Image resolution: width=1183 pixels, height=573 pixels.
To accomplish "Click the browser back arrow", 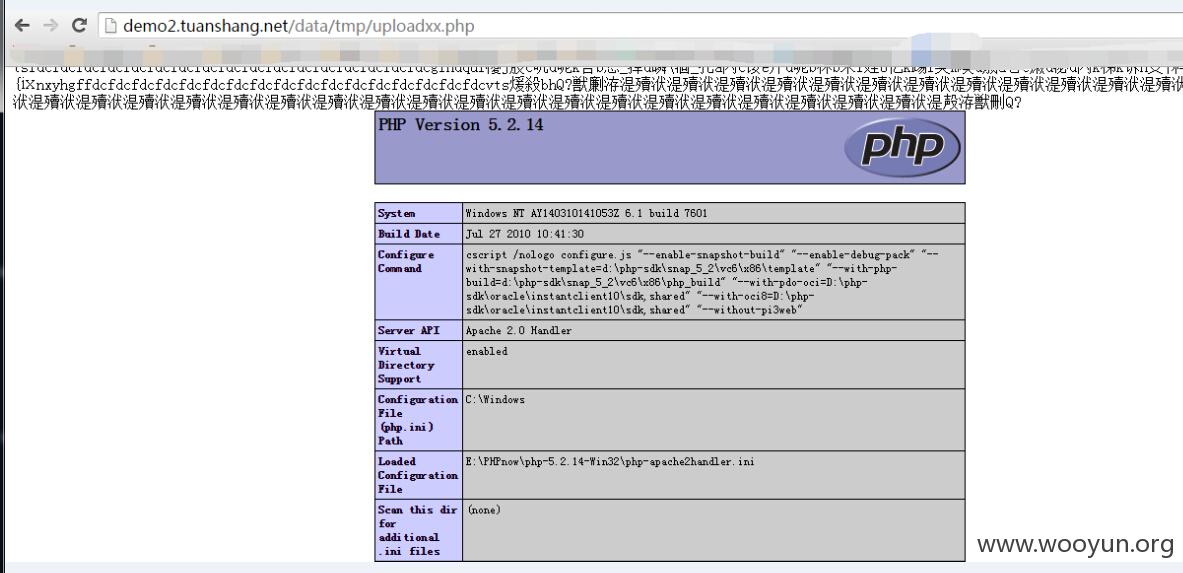I will coord(22,24).
